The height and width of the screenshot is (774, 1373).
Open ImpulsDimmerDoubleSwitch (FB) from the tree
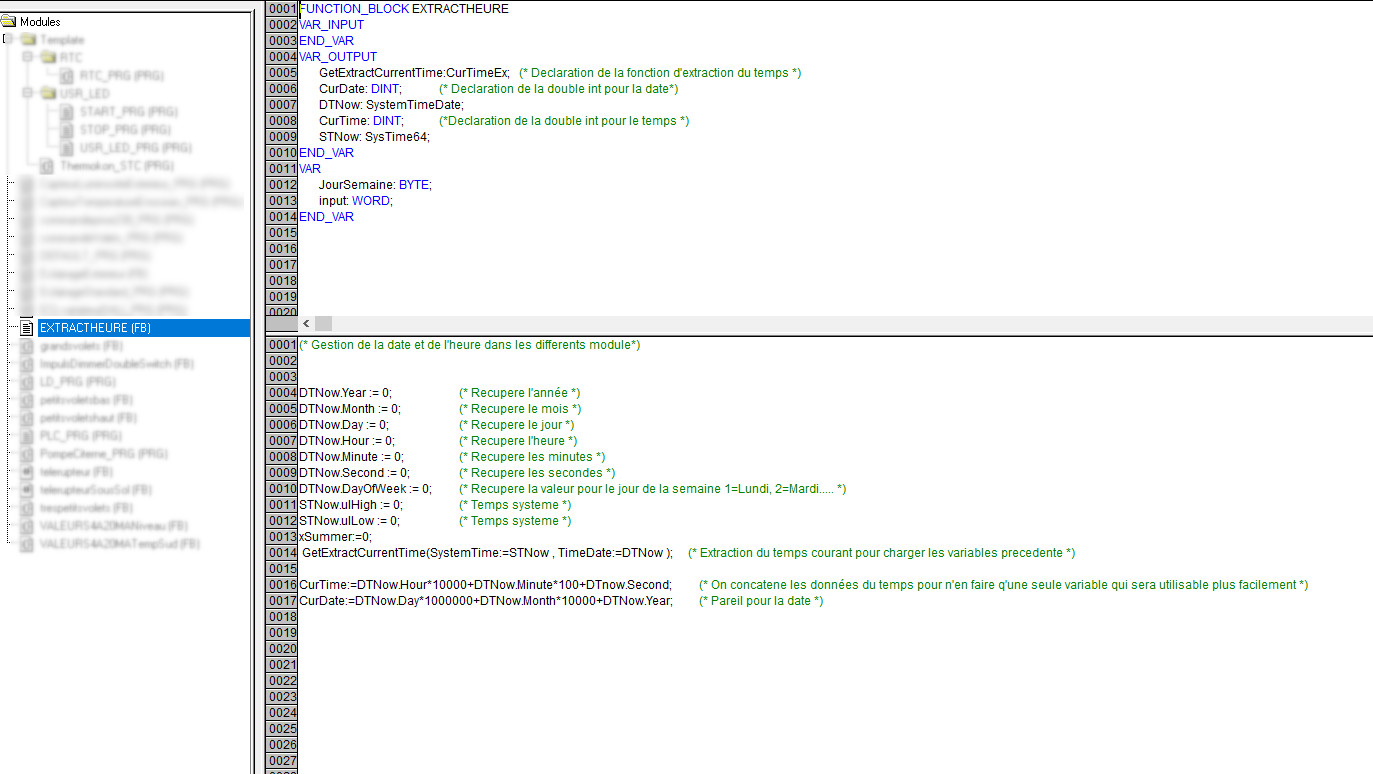(x=116, y=363)
